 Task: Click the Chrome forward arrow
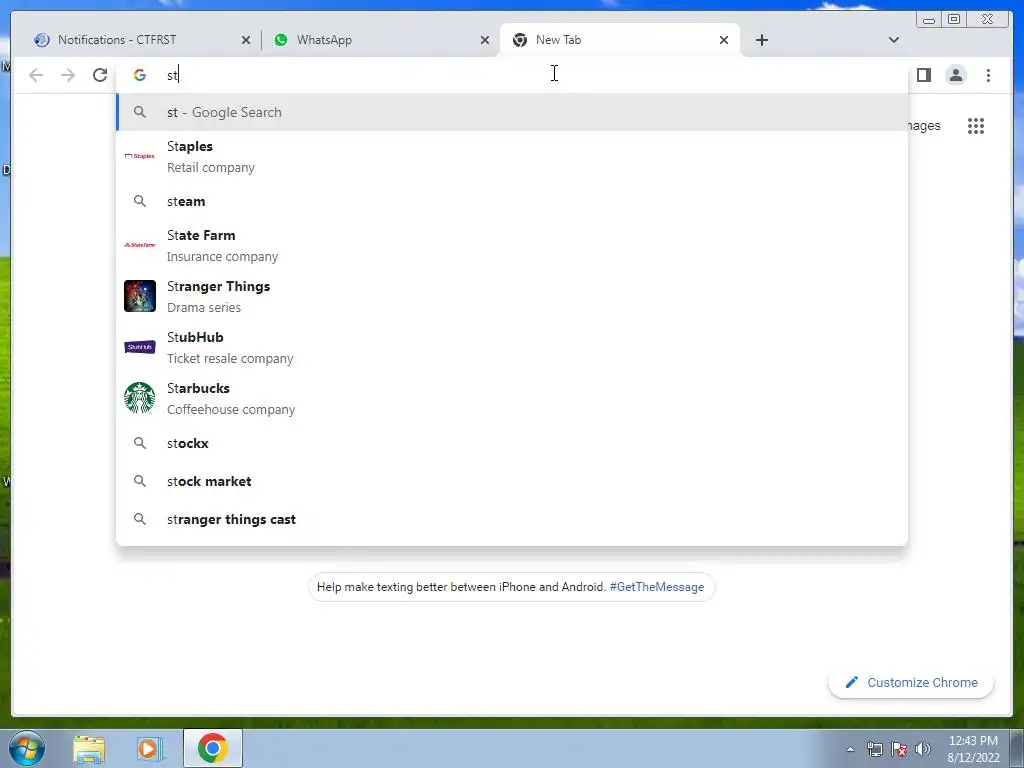coord(68,75)
